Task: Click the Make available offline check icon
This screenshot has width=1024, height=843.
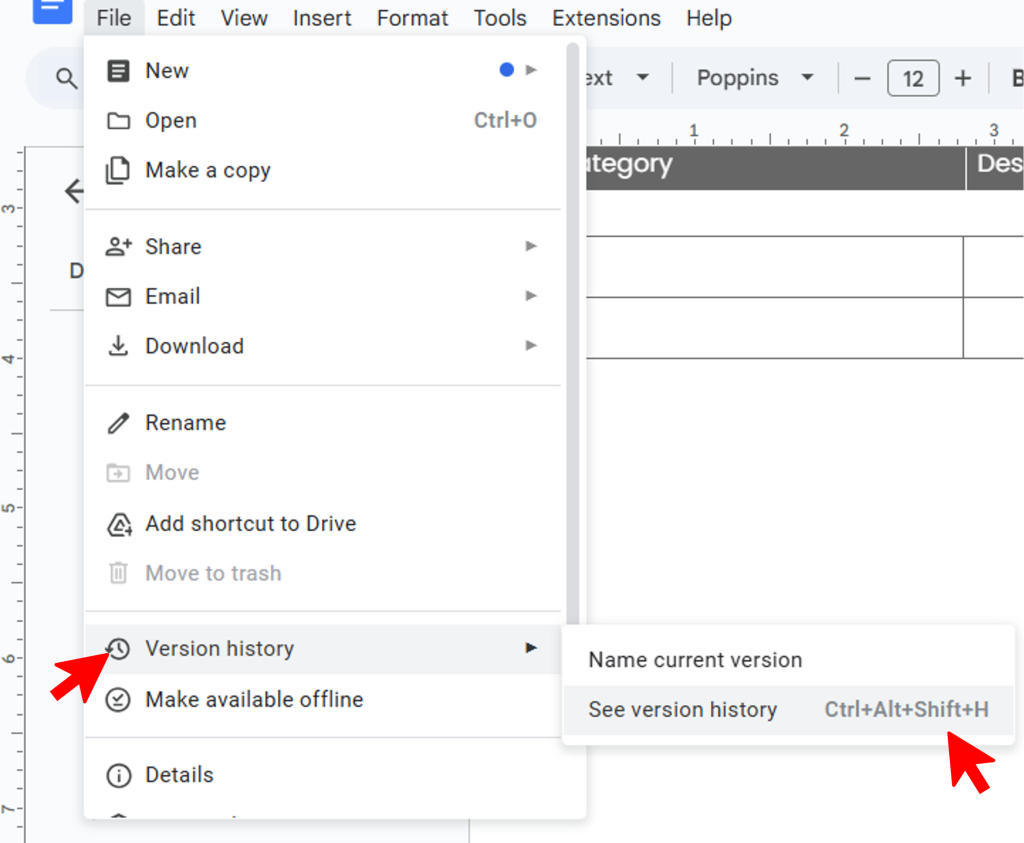Action: tap(118, 700)
